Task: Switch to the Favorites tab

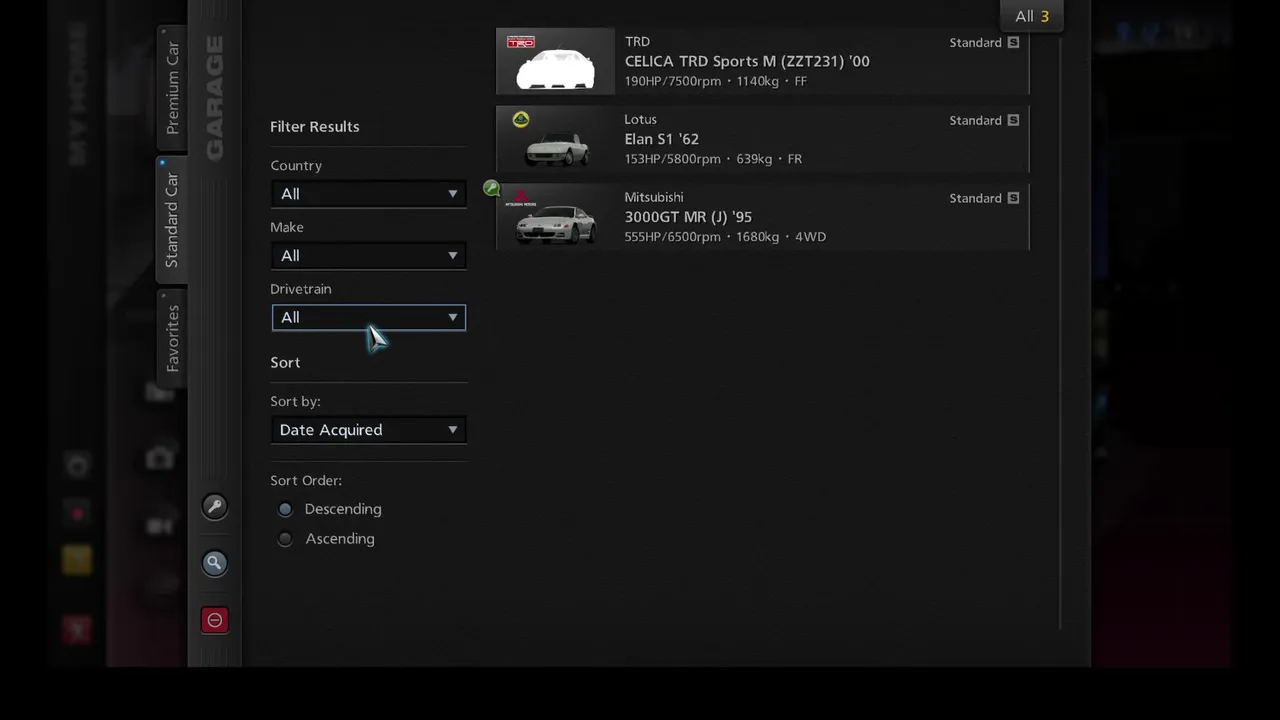Action: coord(172,338)
